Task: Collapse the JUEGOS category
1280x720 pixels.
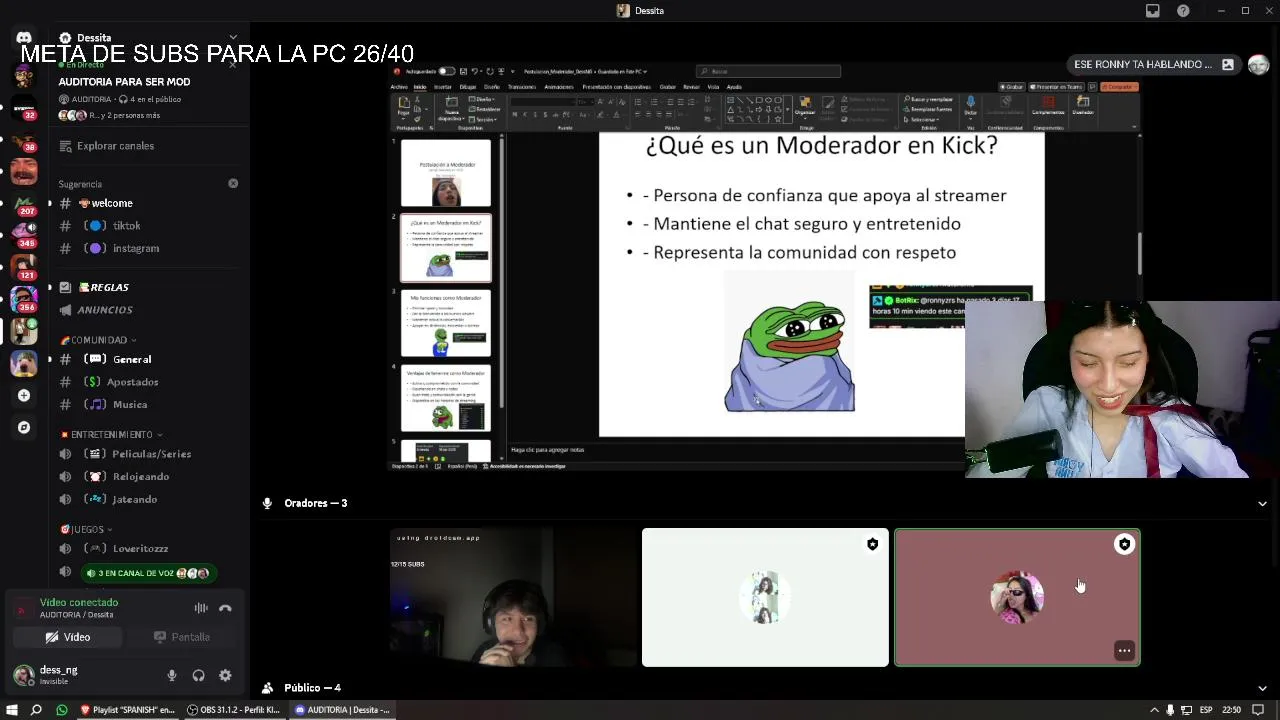Action: 87,529
